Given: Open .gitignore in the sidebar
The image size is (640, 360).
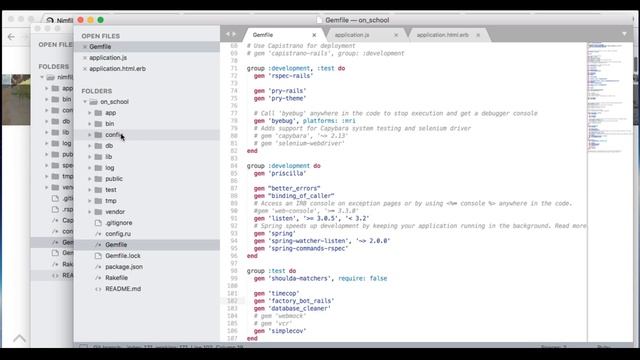Looking at the screenshot, I should [119, 223].
